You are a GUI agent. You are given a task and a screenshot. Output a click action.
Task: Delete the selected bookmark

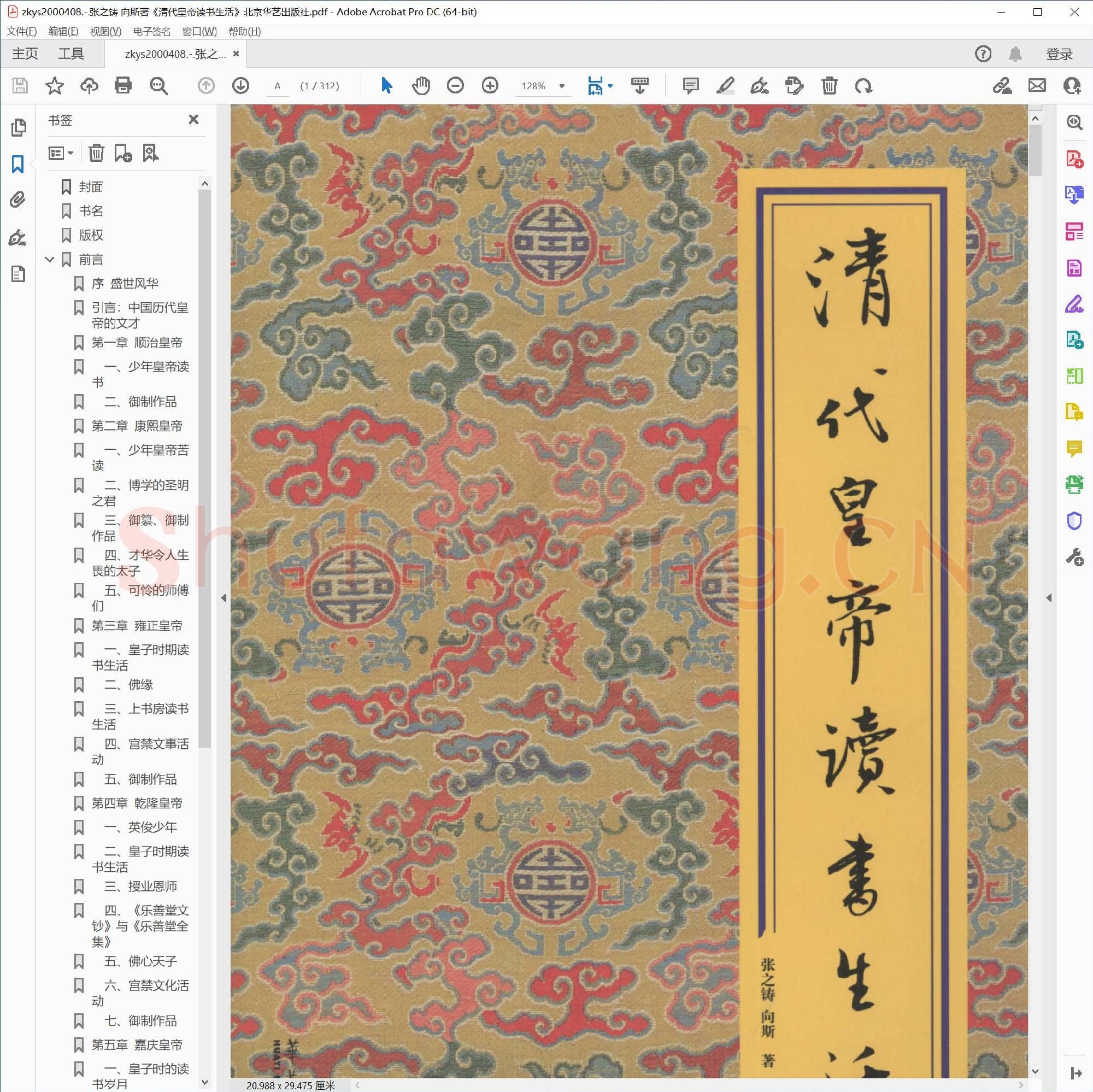[96, 152]
